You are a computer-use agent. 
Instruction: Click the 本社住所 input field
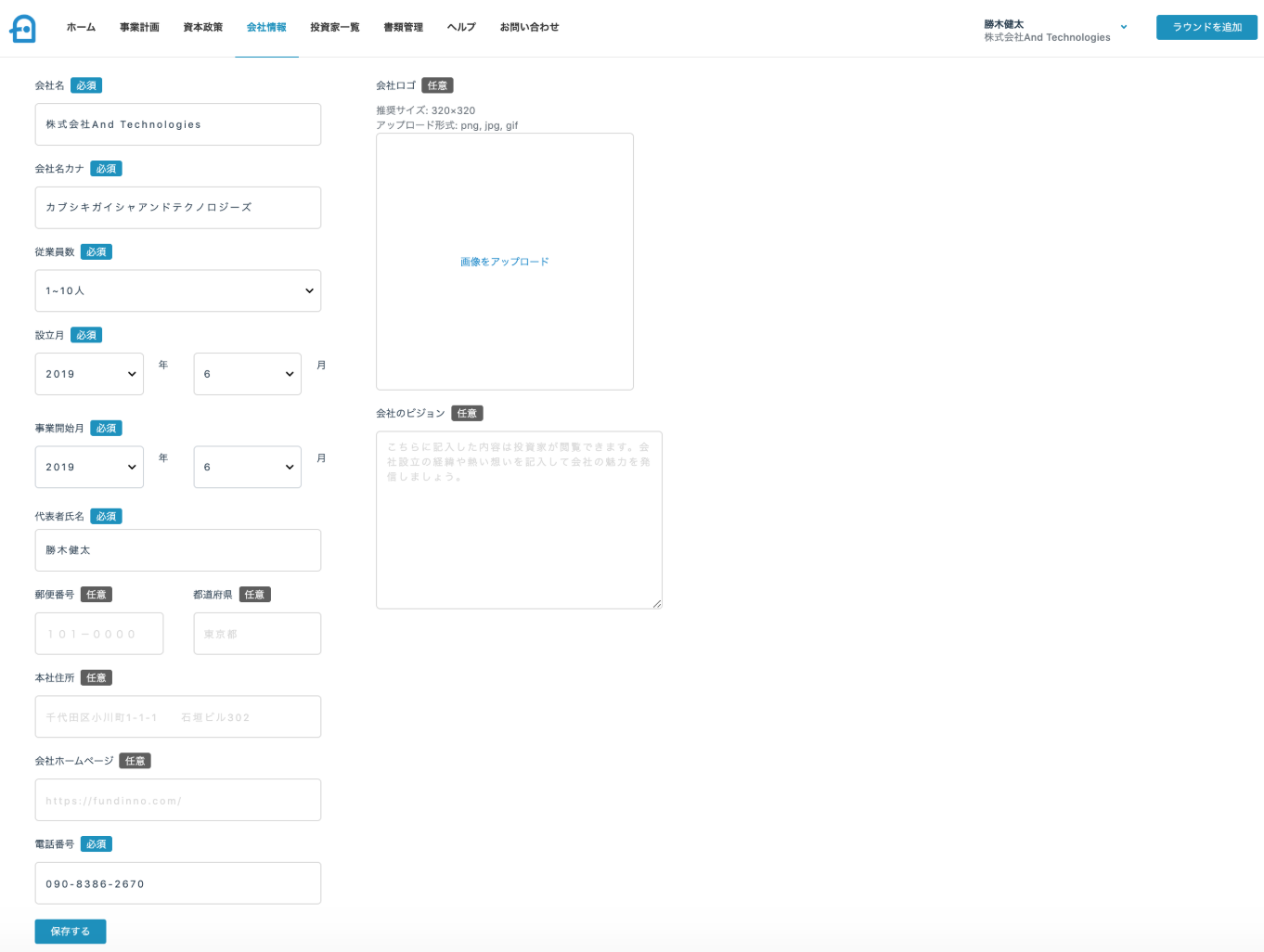178,717
